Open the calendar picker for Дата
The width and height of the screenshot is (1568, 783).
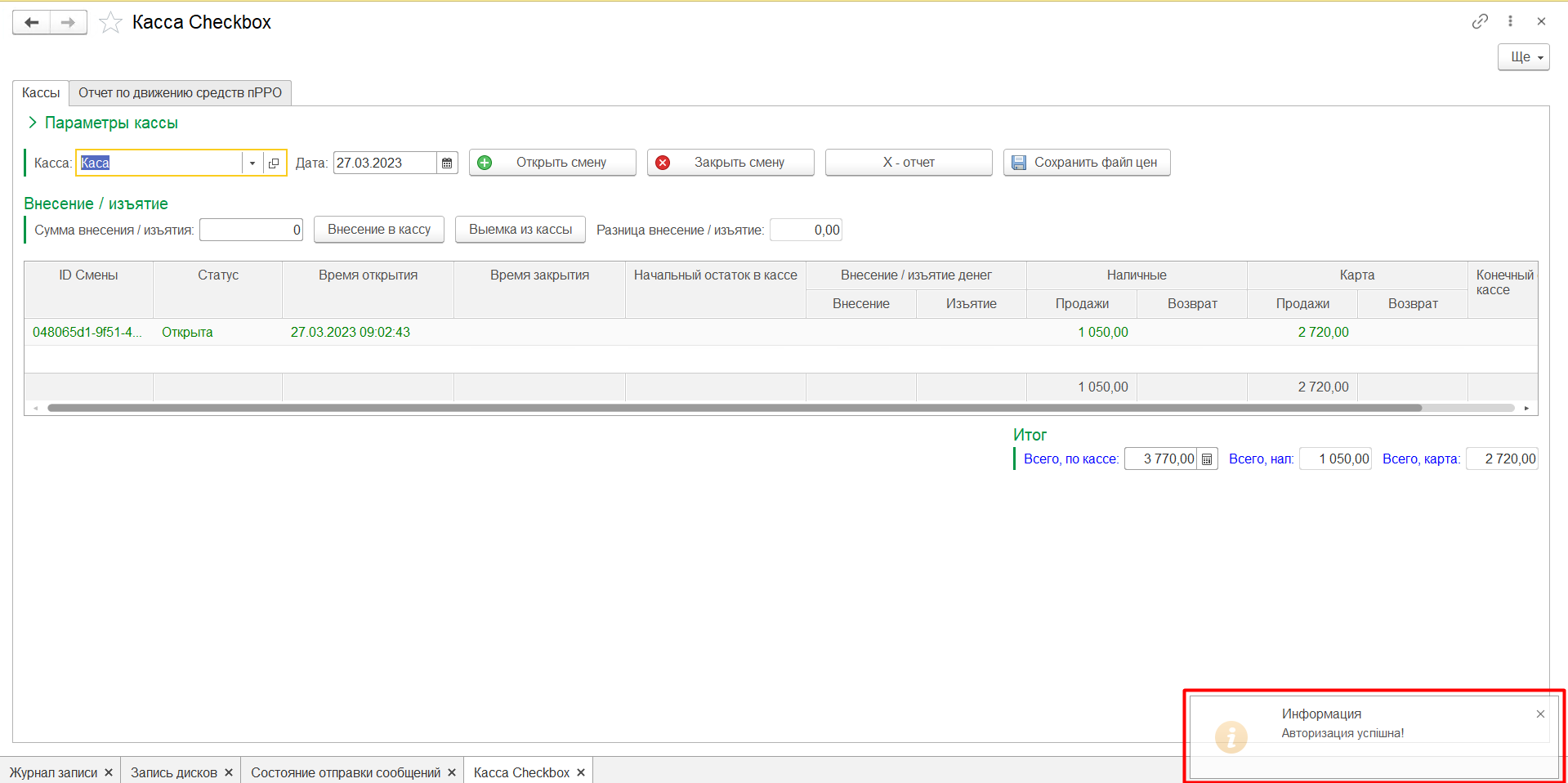[x=447, y=163]
